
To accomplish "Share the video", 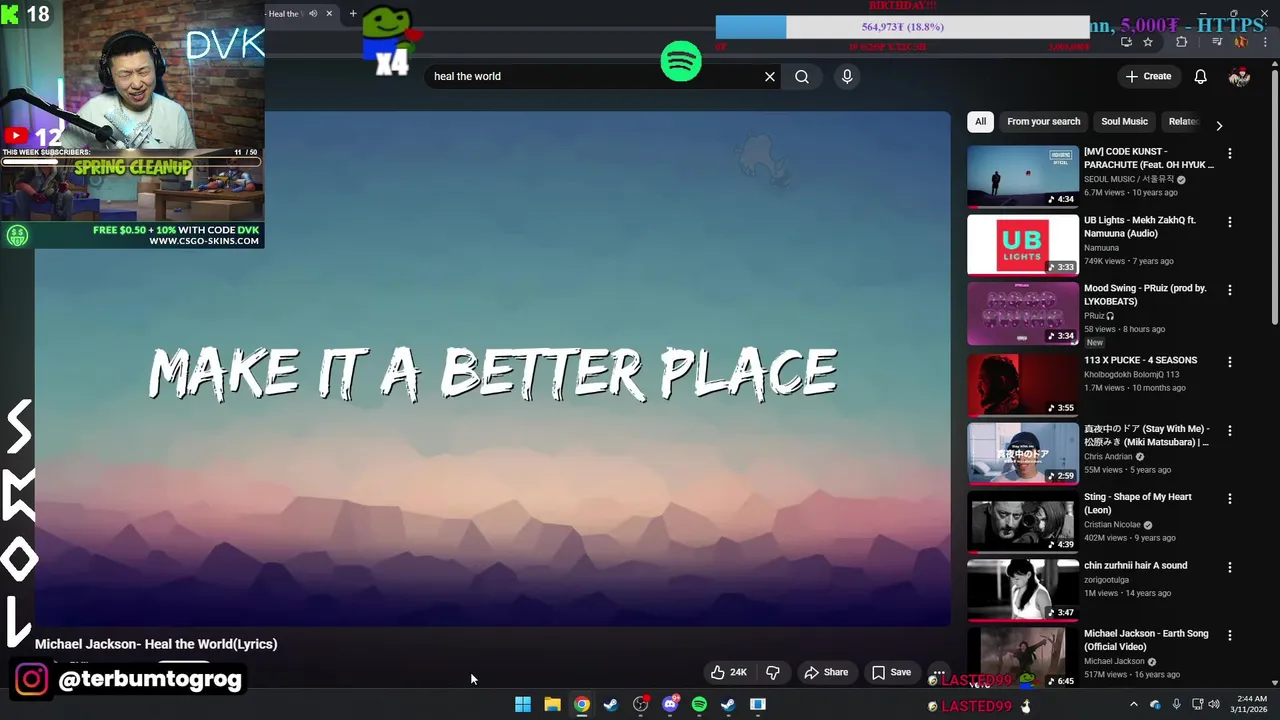I will click(826, 672).
